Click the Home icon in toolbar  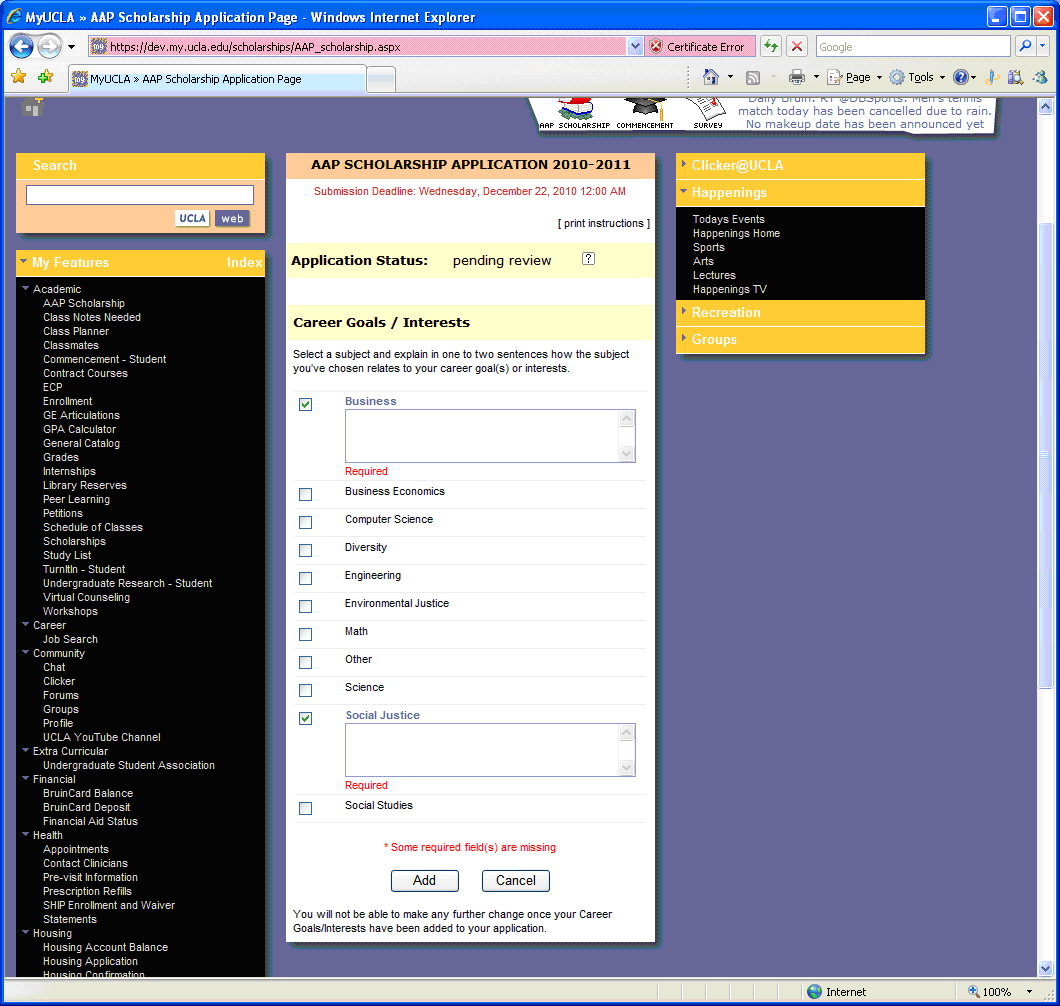711,77
